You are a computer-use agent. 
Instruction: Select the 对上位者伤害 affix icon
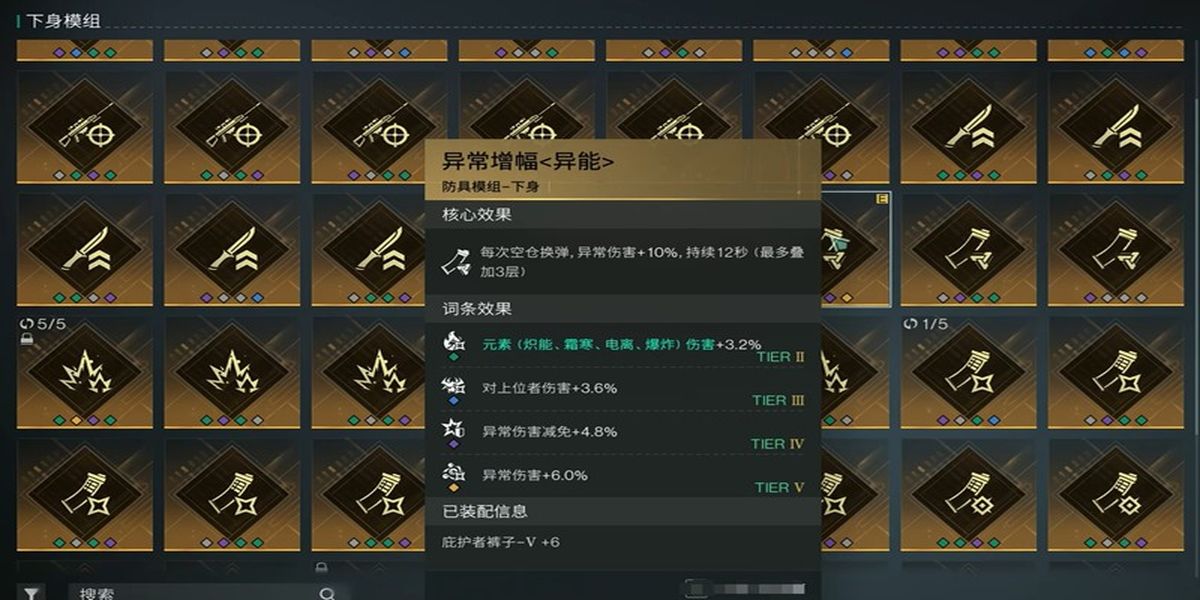point(454,387)
